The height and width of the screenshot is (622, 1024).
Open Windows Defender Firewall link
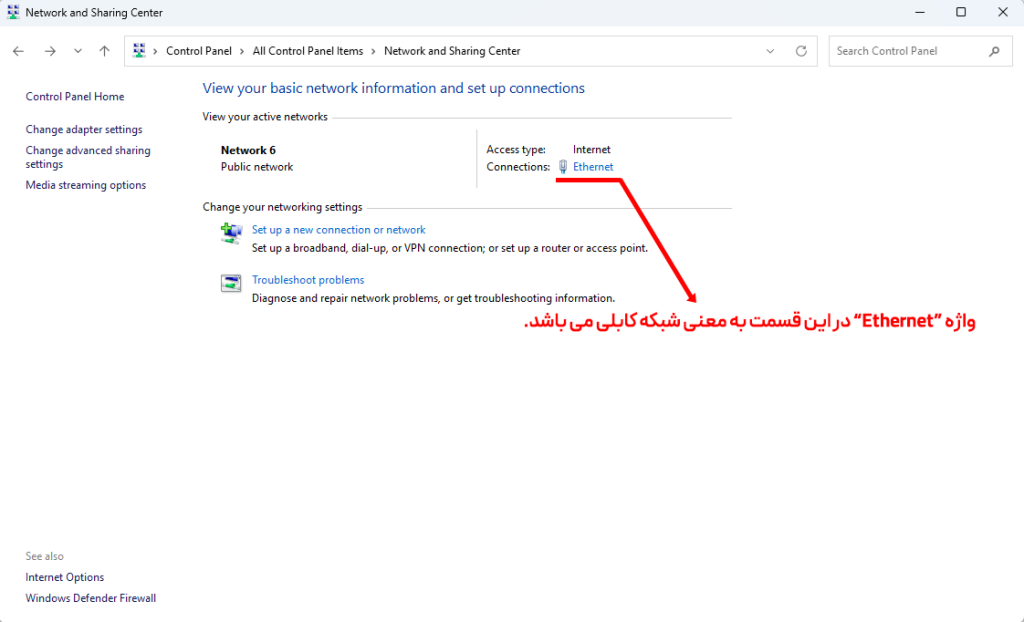(91, 598)
